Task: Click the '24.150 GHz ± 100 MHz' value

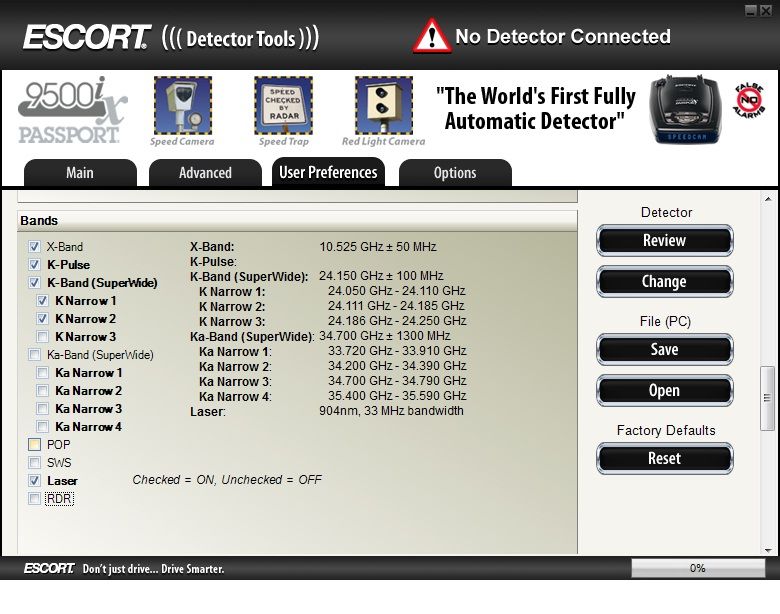Action: coord(381,276)
